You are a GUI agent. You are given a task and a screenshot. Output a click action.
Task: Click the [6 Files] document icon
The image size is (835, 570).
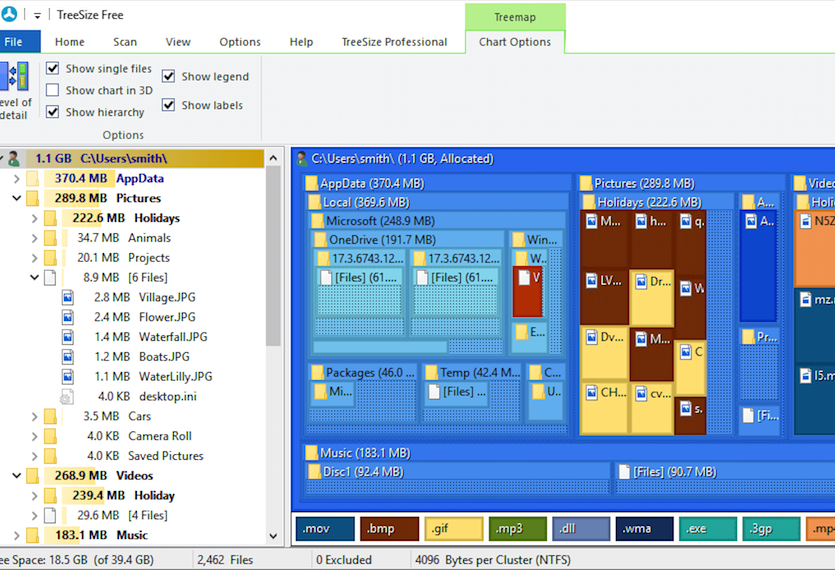[x=50, y=278]
